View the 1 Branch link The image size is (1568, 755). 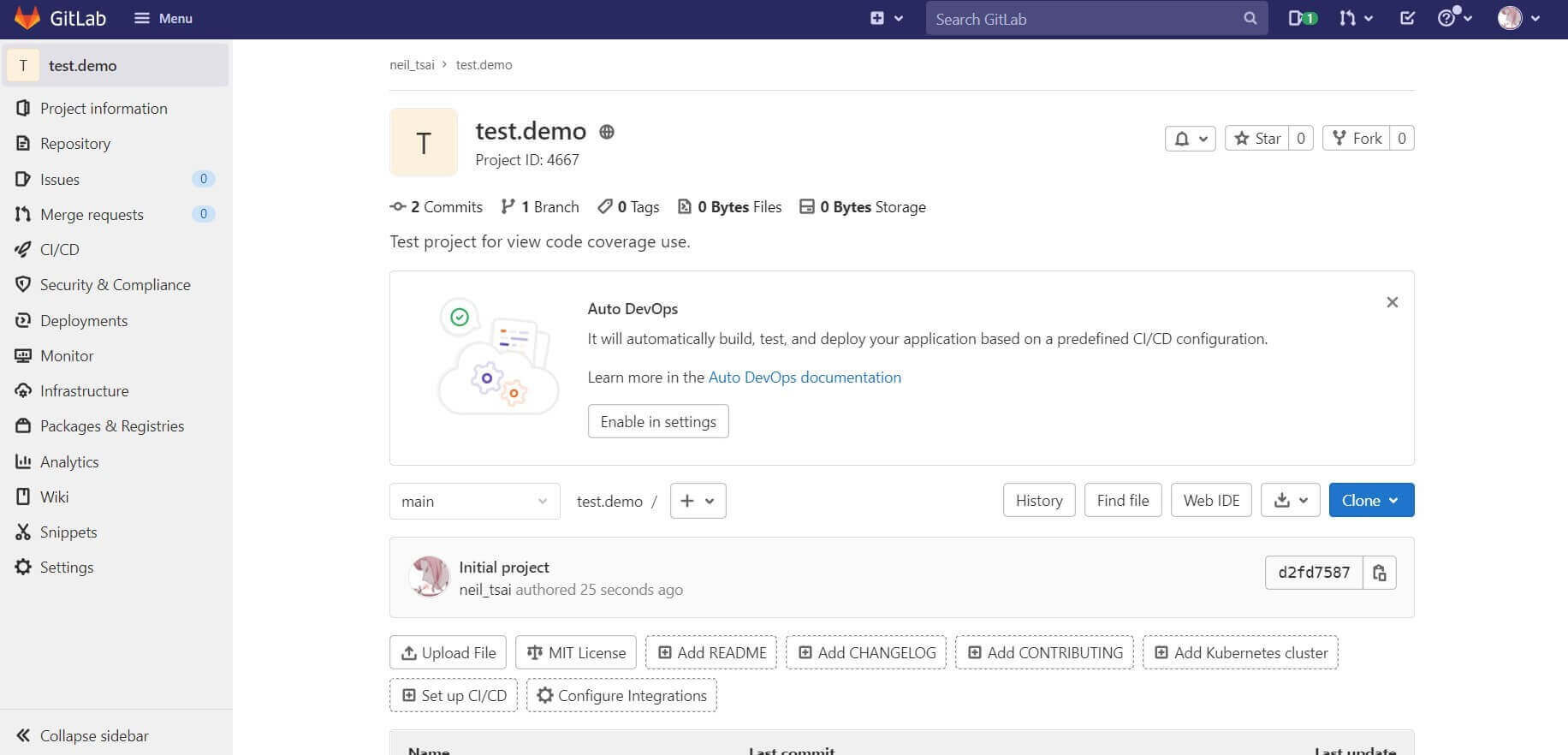click(x=540, y=207)
